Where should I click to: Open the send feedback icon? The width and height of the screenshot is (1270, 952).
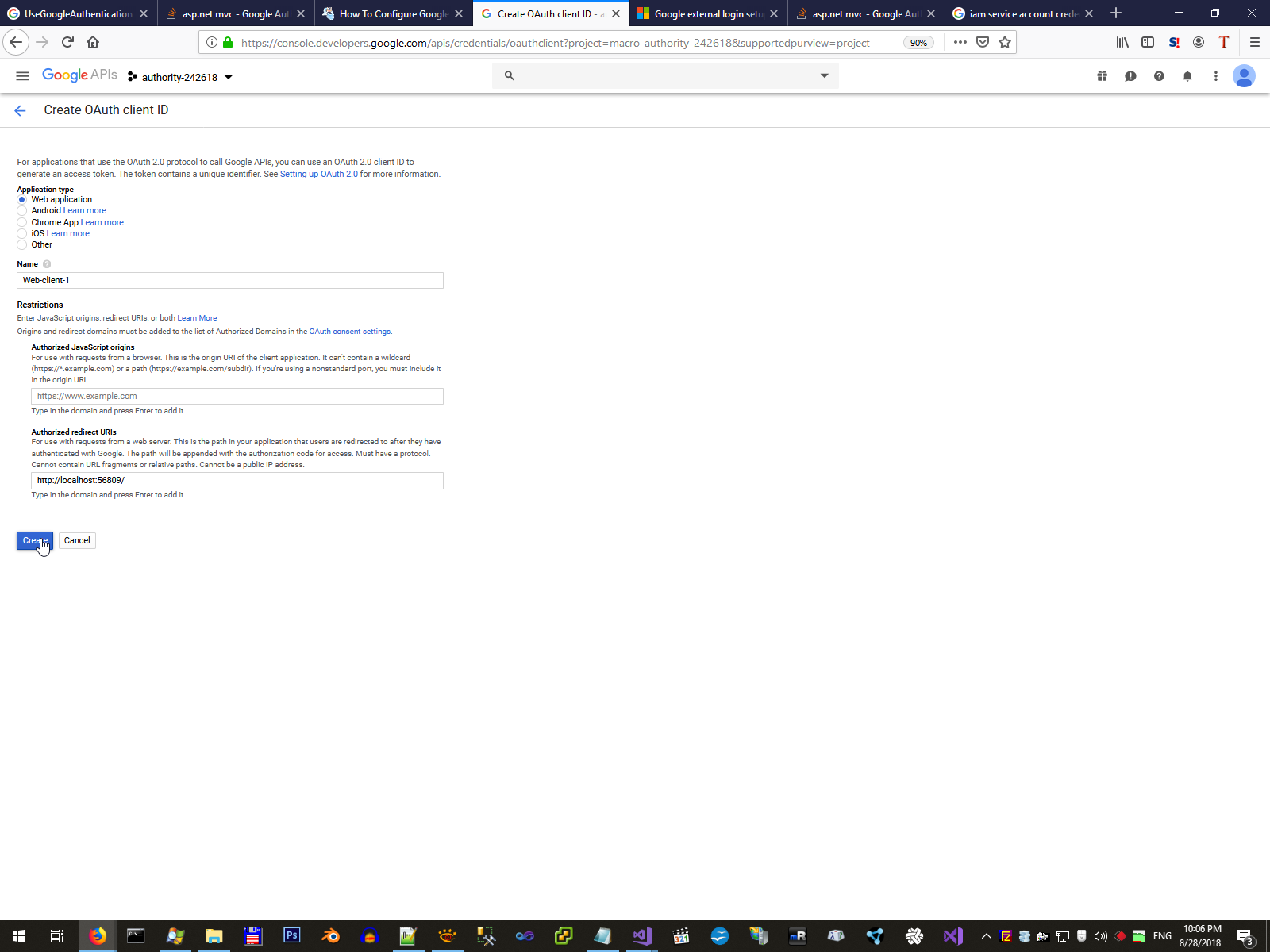click(x=1130, y=76)
